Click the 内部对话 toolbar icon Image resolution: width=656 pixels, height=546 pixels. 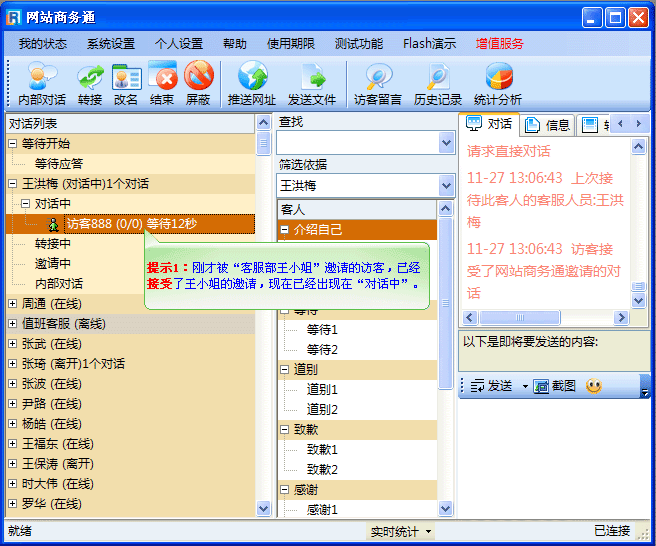pyautogui.click(x=42, y=78)
